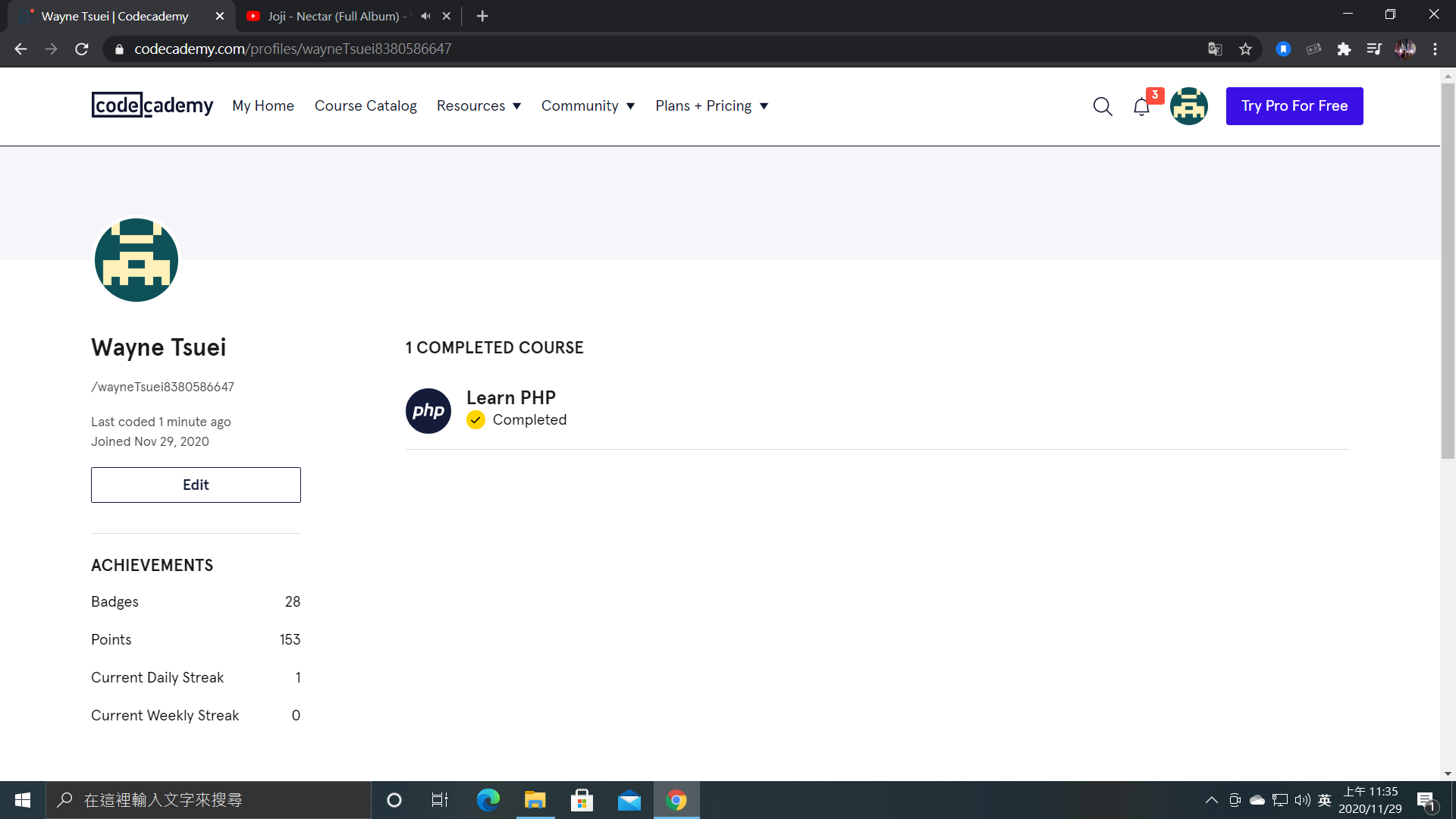Click the PHP course icon
Screen dimensions: 1456x819
click(x=428, y=411)
